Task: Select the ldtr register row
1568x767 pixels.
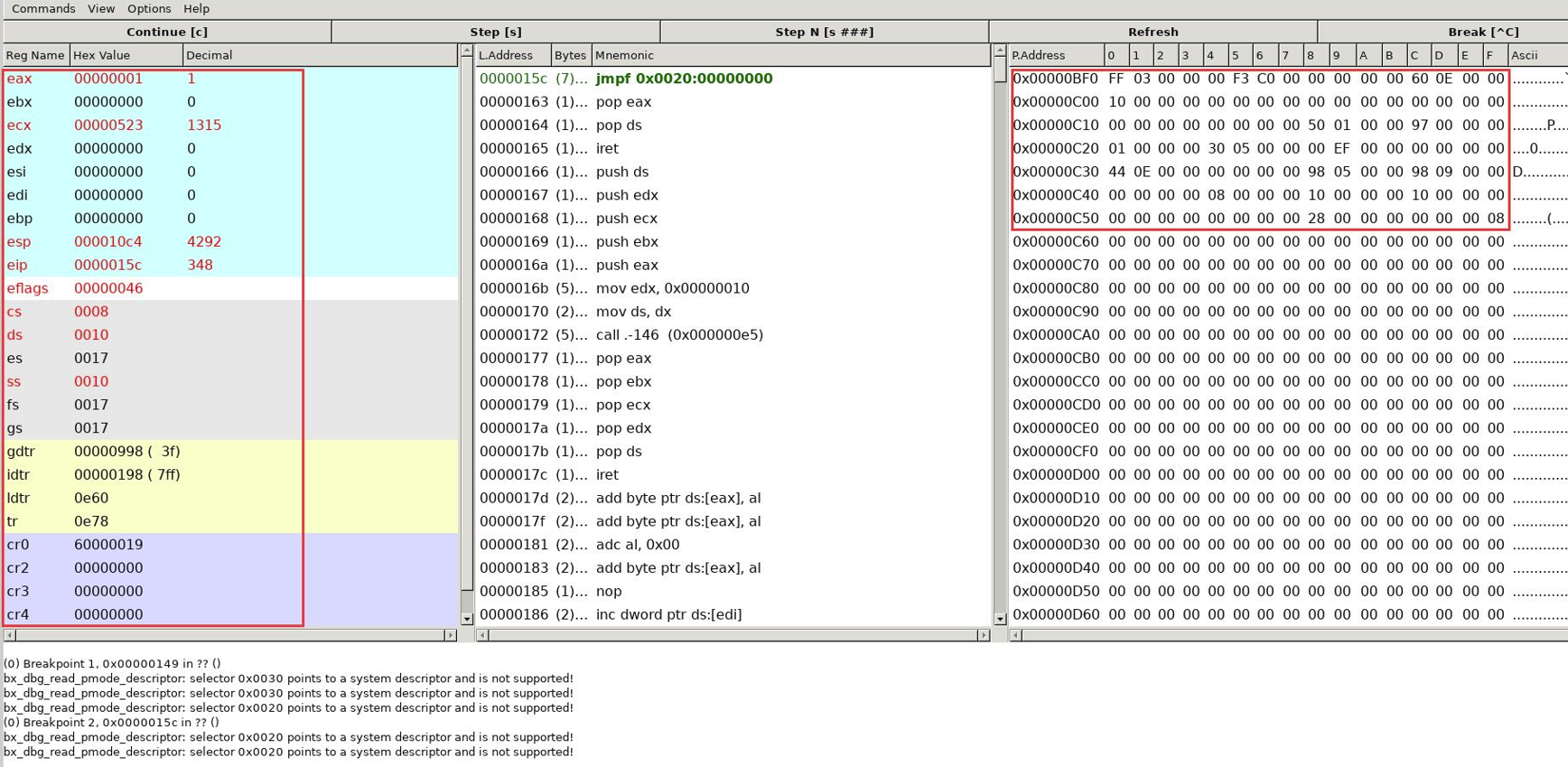Action: (230, 499)
